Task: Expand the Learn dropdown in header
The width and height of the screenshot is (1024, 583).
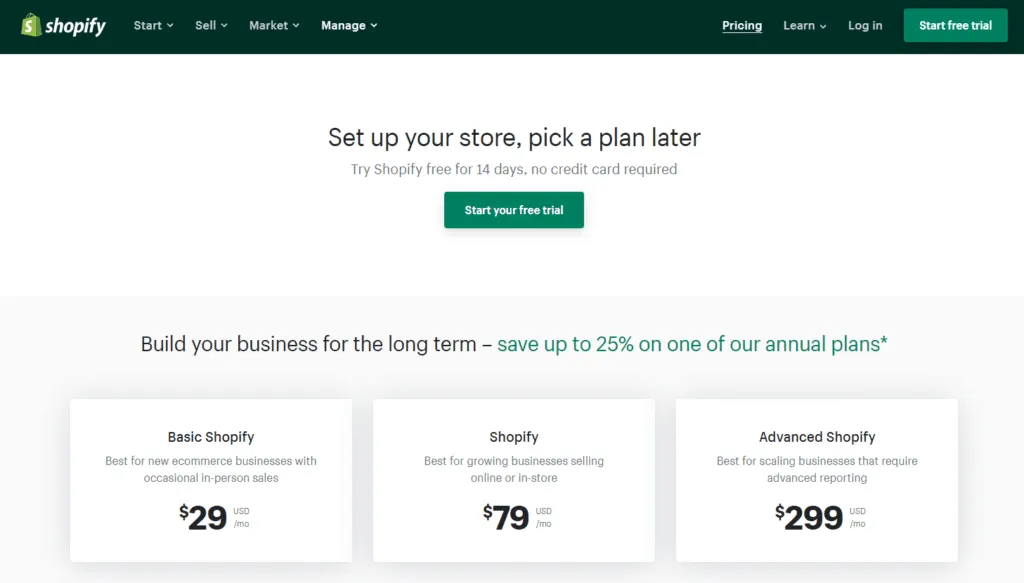Action: pos(805,25)
